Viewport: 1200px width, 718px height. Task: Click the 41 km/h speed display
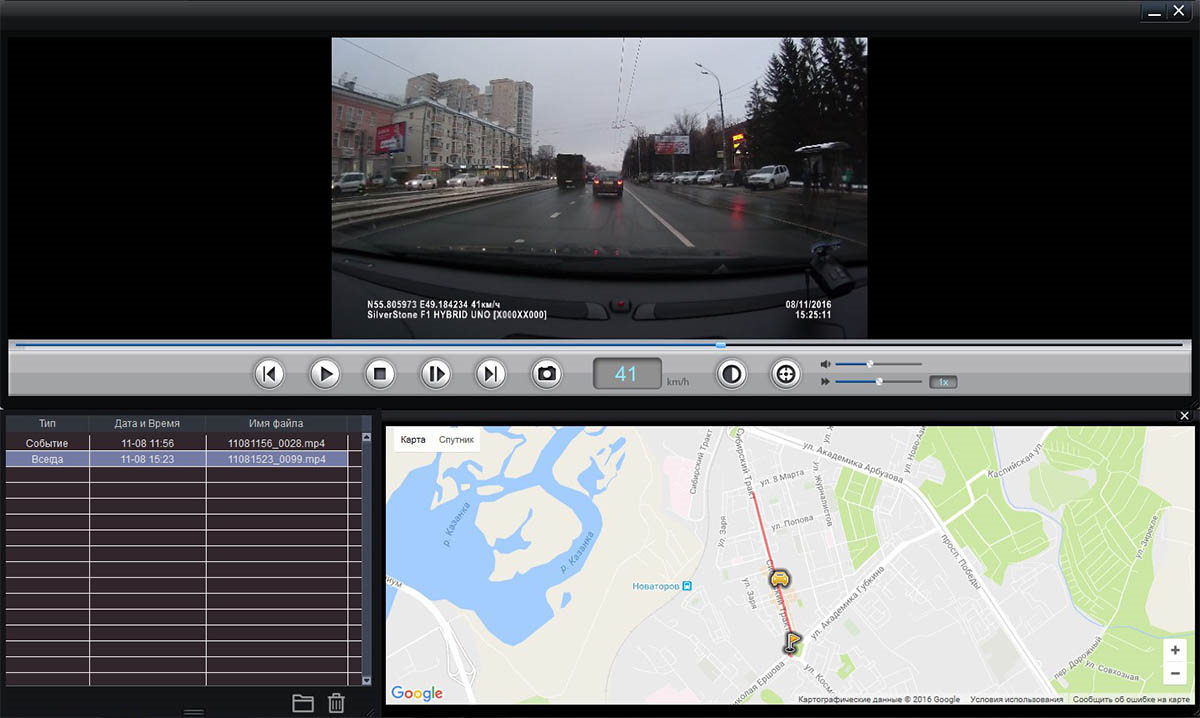(x=627, y=374)
